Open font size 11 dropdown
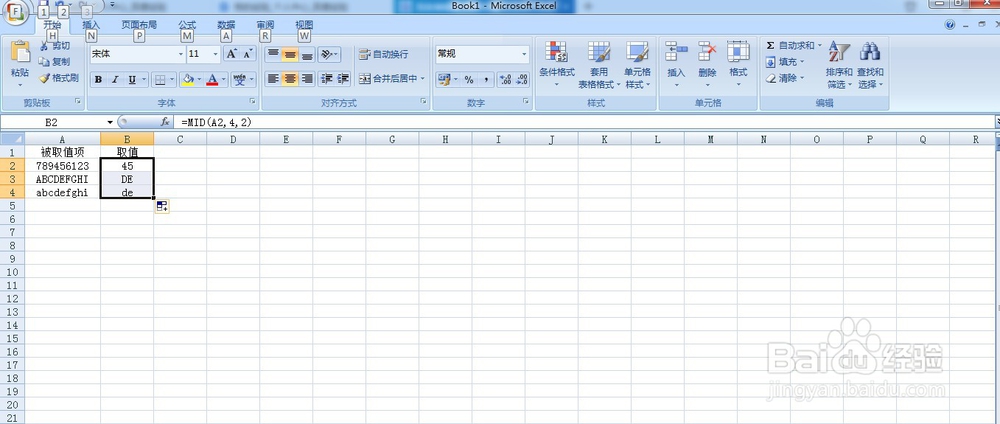 [216, 54]
